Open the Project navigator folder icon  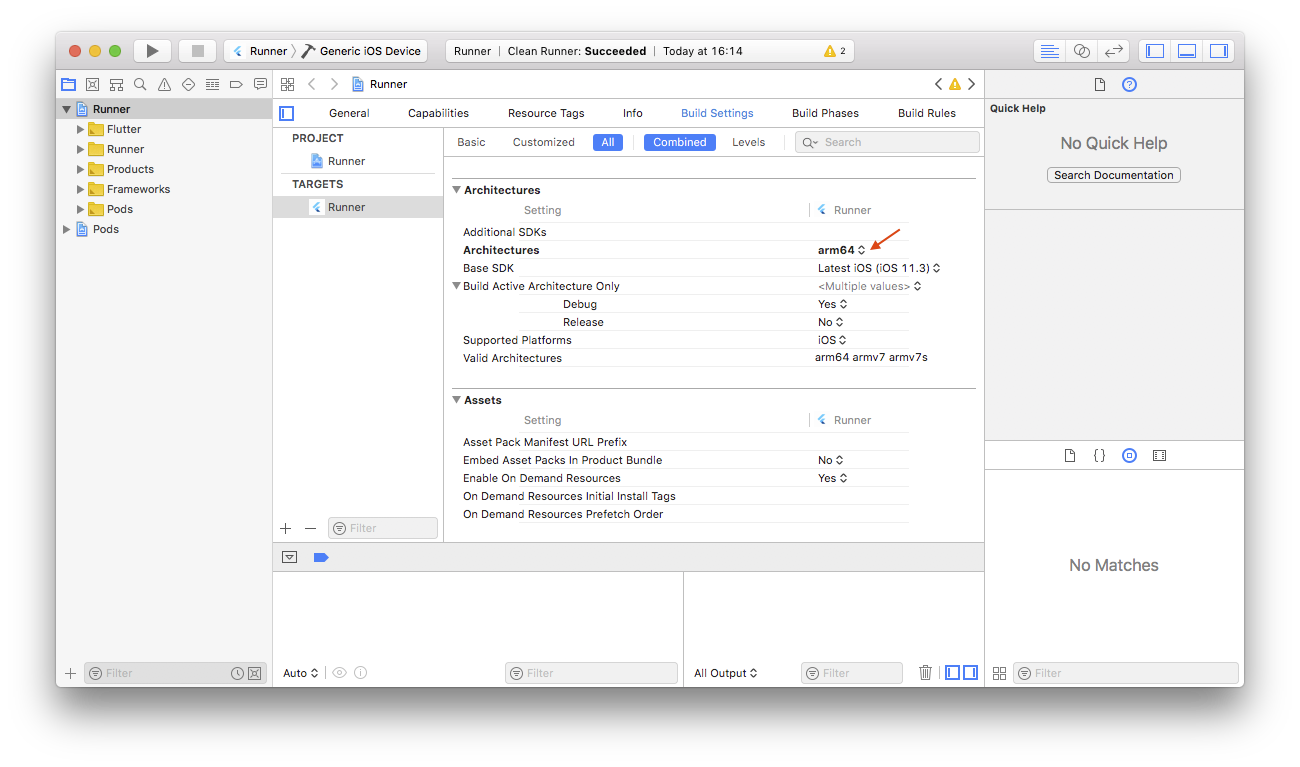click(x=68, y=84)
